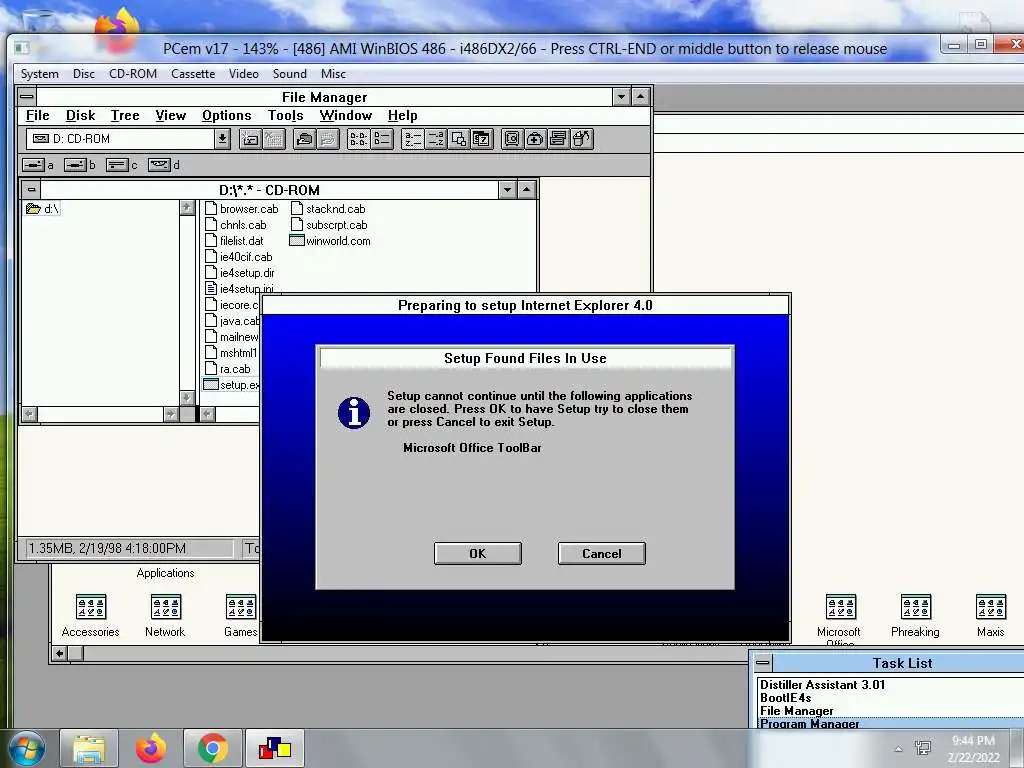The image size is (1024, 768).
Task: Select chnls.cab in file list
Action: [x=236, y=225]
